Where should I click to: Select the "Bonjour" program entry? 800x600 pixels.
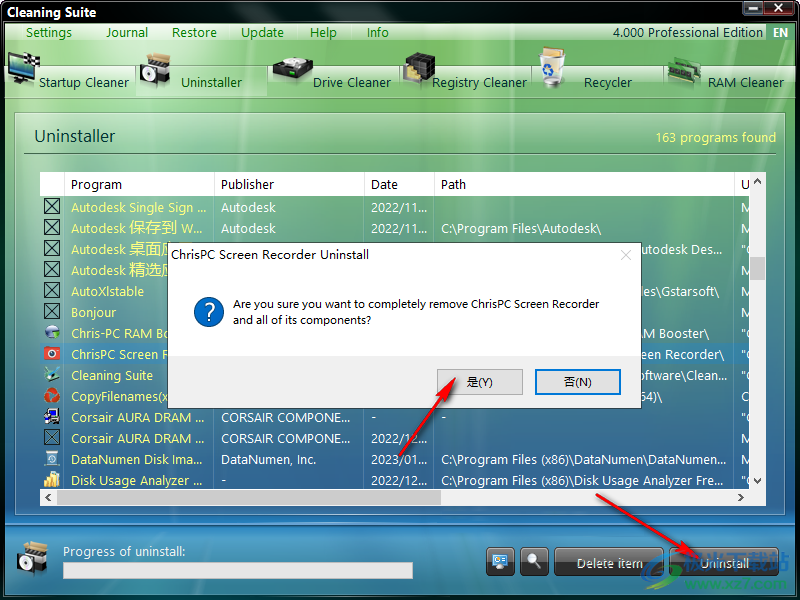(x=93, y=312)
